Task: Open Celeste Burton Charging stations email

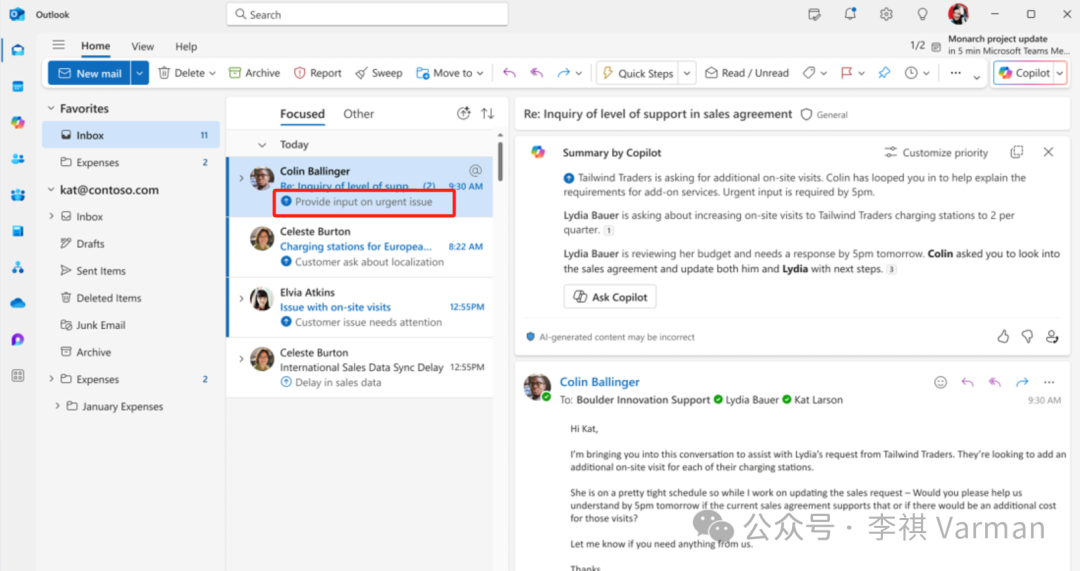Action: coord(360,247)
